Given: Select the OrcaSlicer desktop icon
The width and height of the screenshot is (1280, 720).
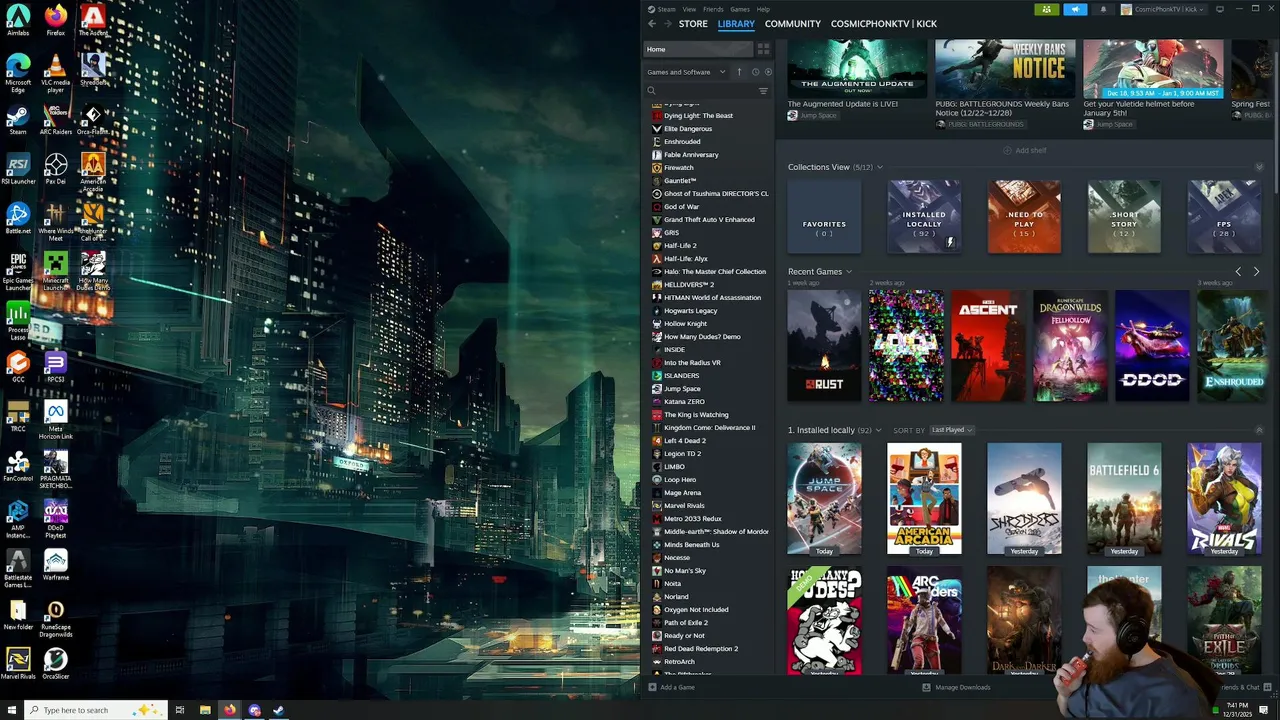Looking at the screenshot, I should pyautogui.click(x=56, y=664).
